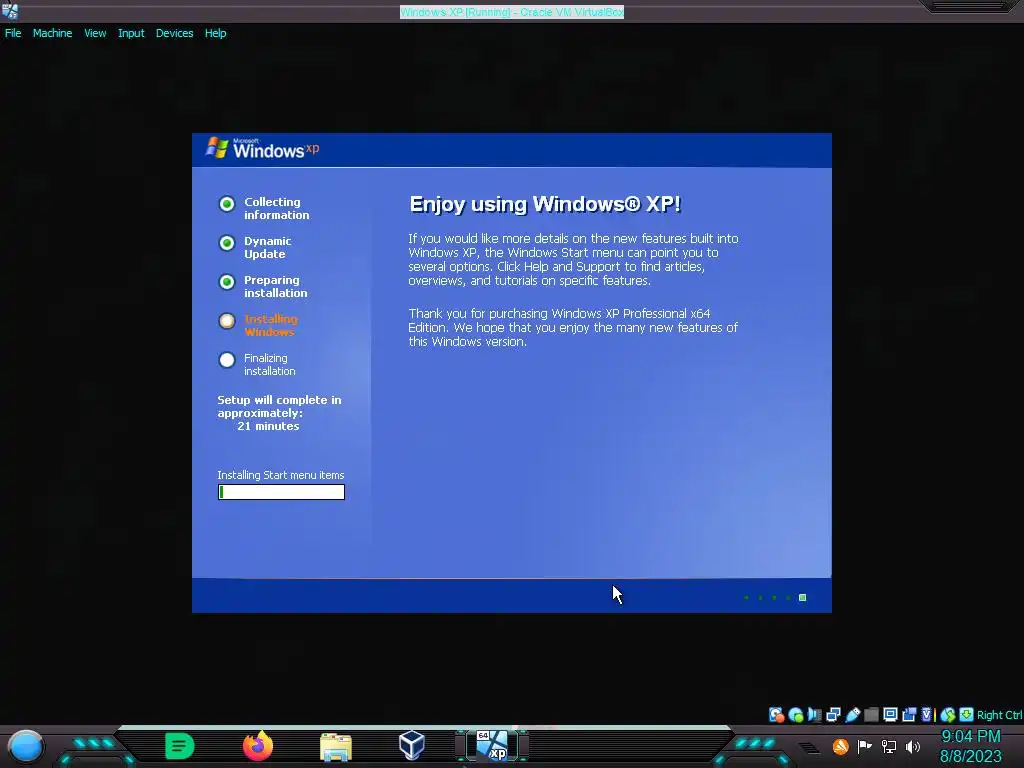Click the Thank you for purchasing paragraph
The width and height of the screenshot is (1024, 768).
point(573,328)
